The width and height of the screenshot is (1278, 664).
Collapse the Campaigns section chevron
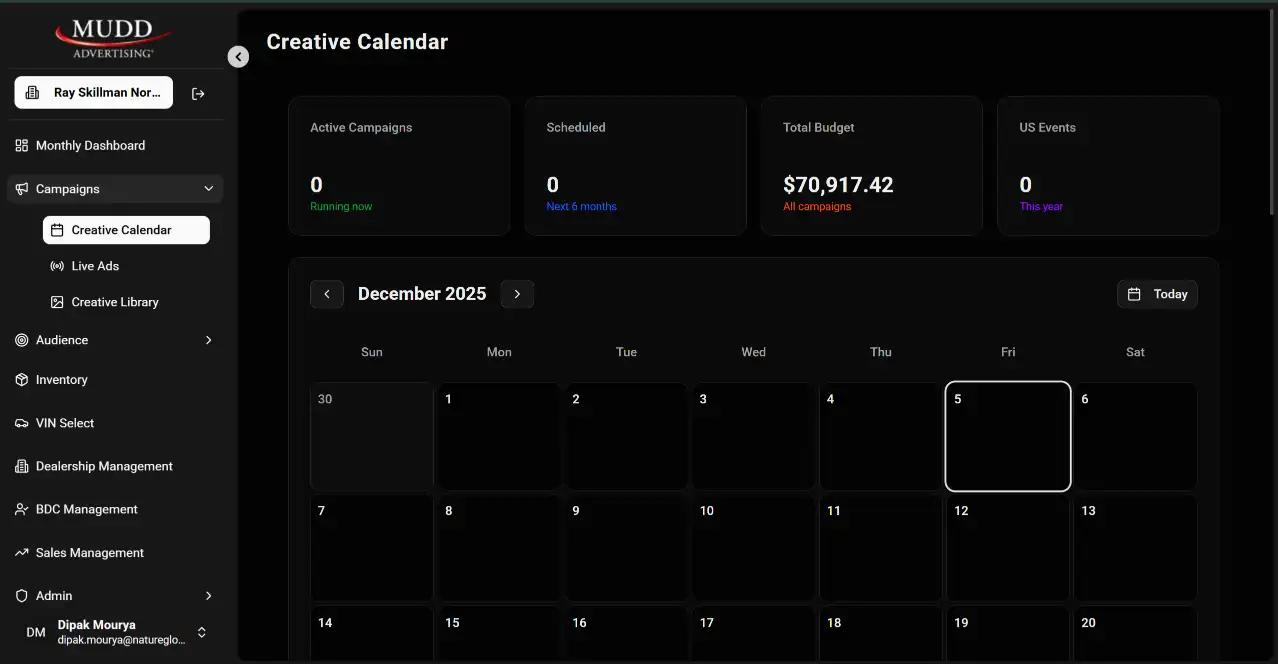point(208,188)
